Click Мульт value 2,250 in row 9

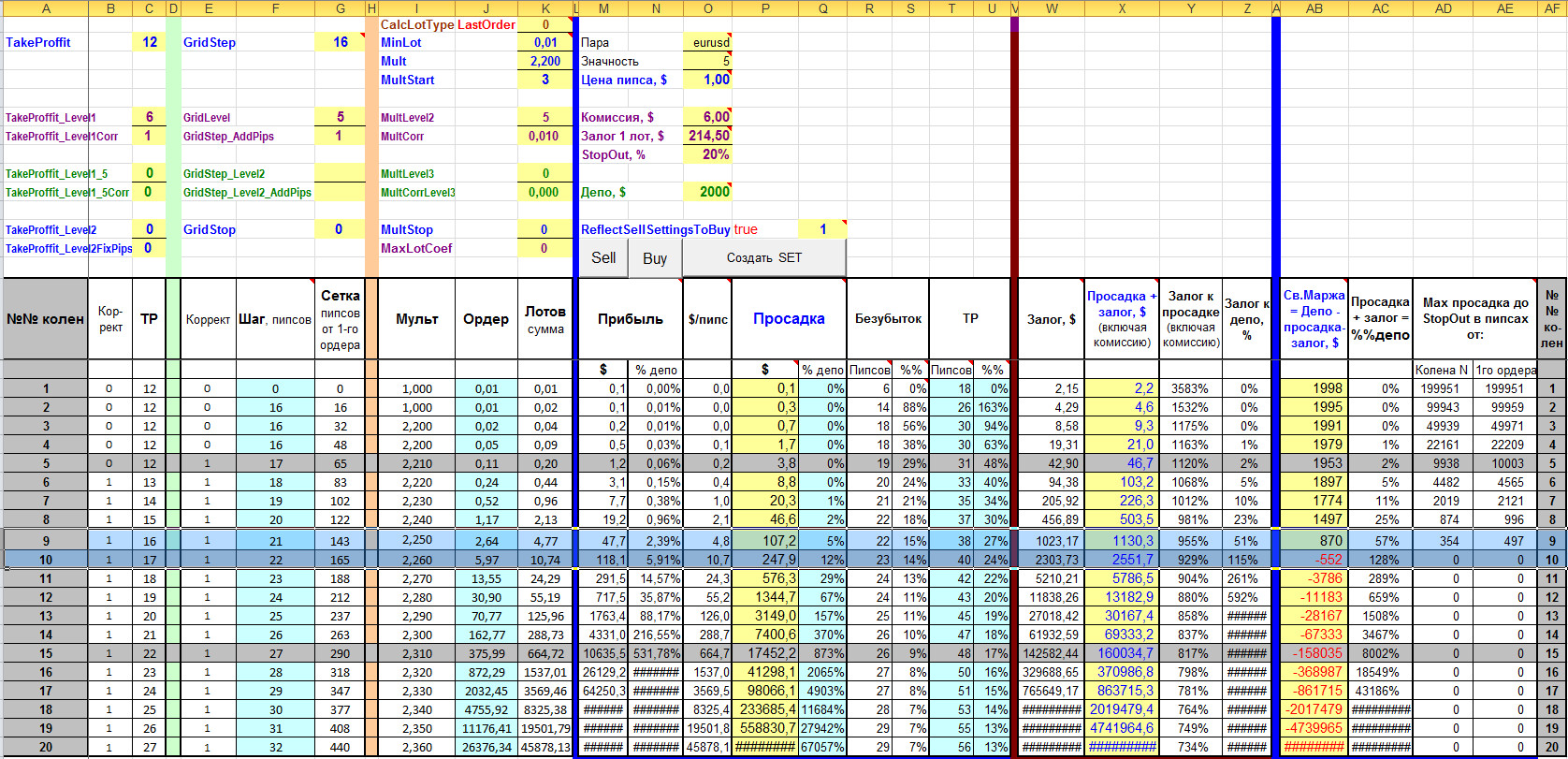click(x=417, y=540)
